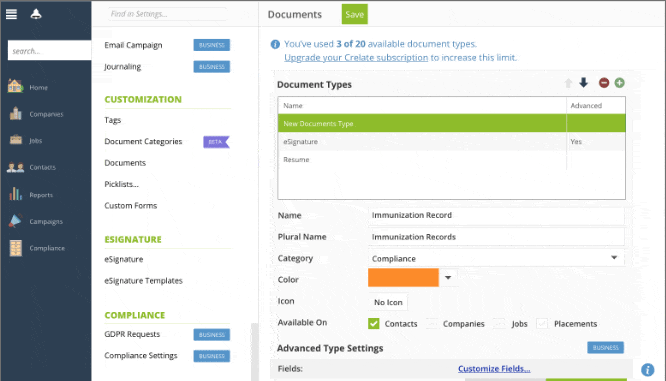Open the No Icon selector
This screenshot has height=381, width=666.
point(388,302)
